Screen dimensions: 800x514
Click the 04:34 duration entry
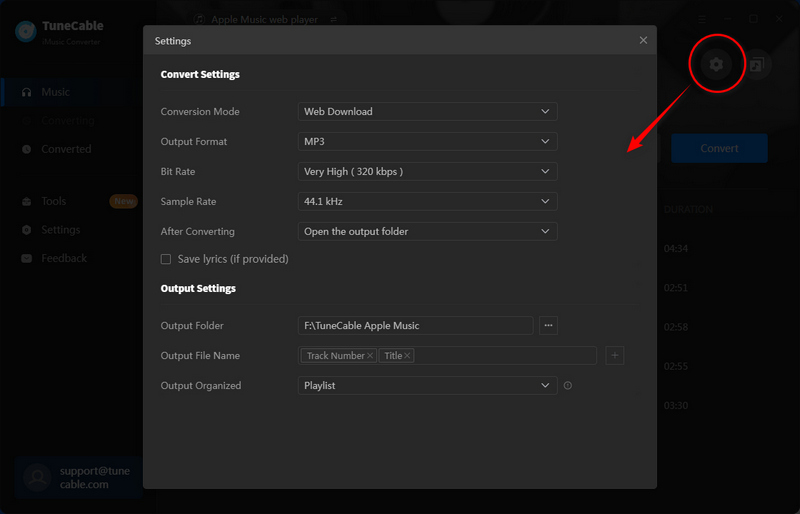(676, 249)
